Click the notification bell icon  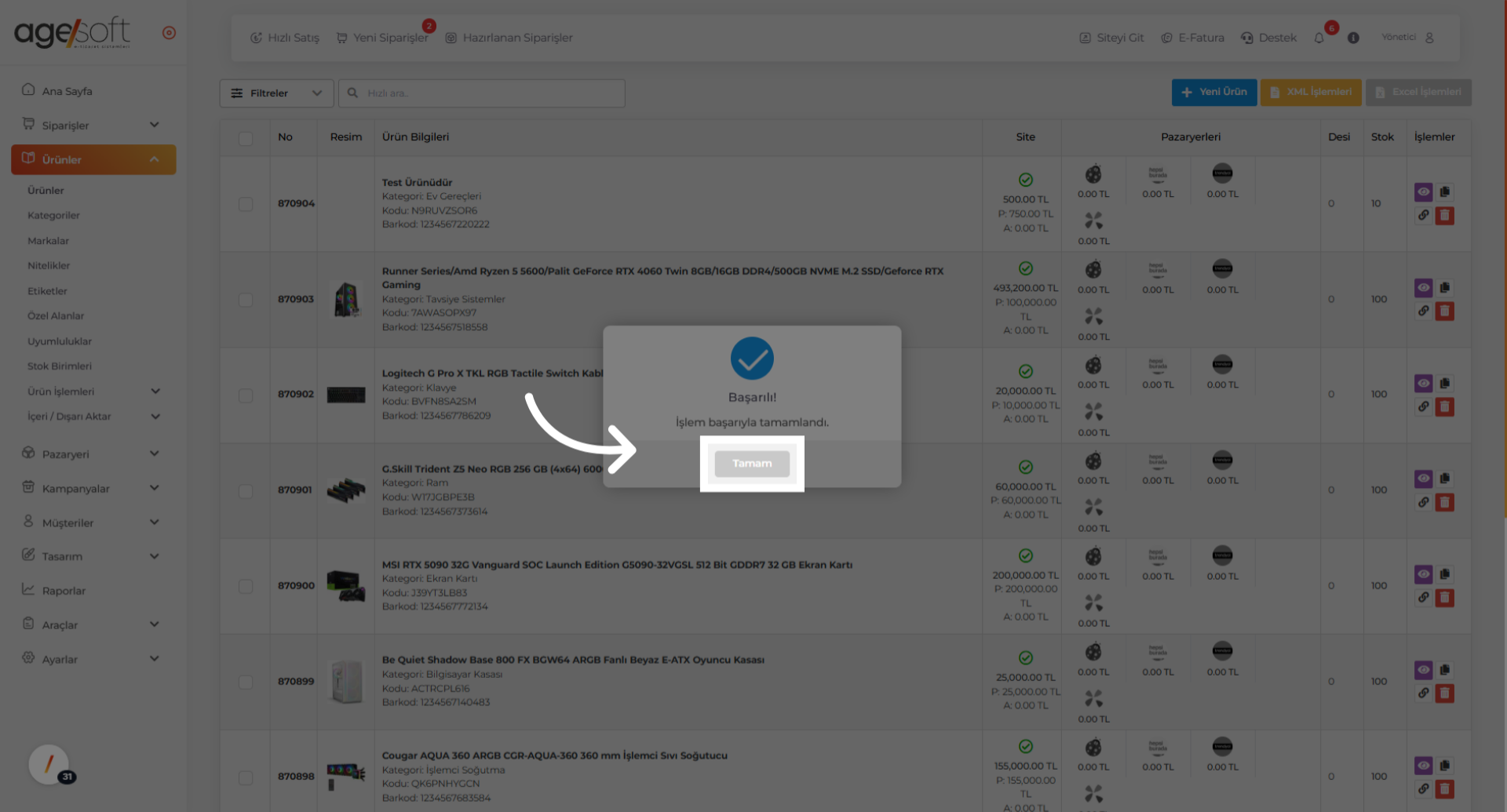coord(1319,38)
